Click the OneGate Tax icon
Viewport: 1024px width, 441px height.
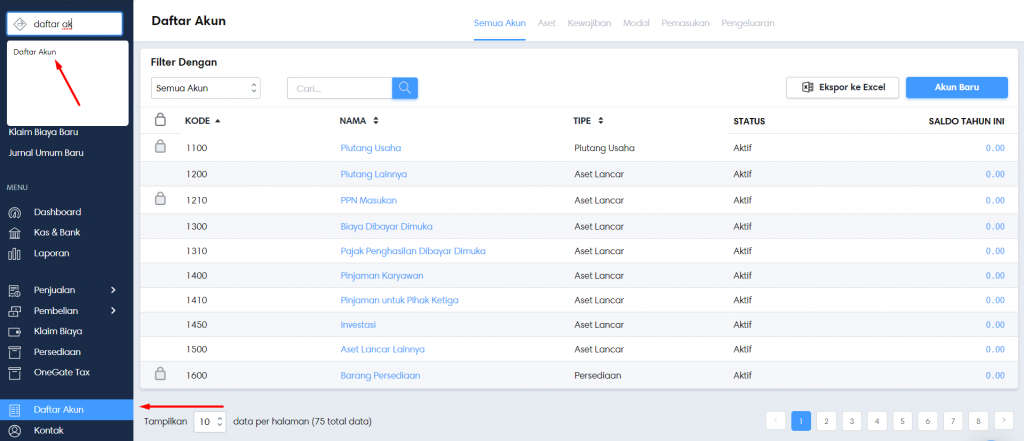tap(14, 373)
